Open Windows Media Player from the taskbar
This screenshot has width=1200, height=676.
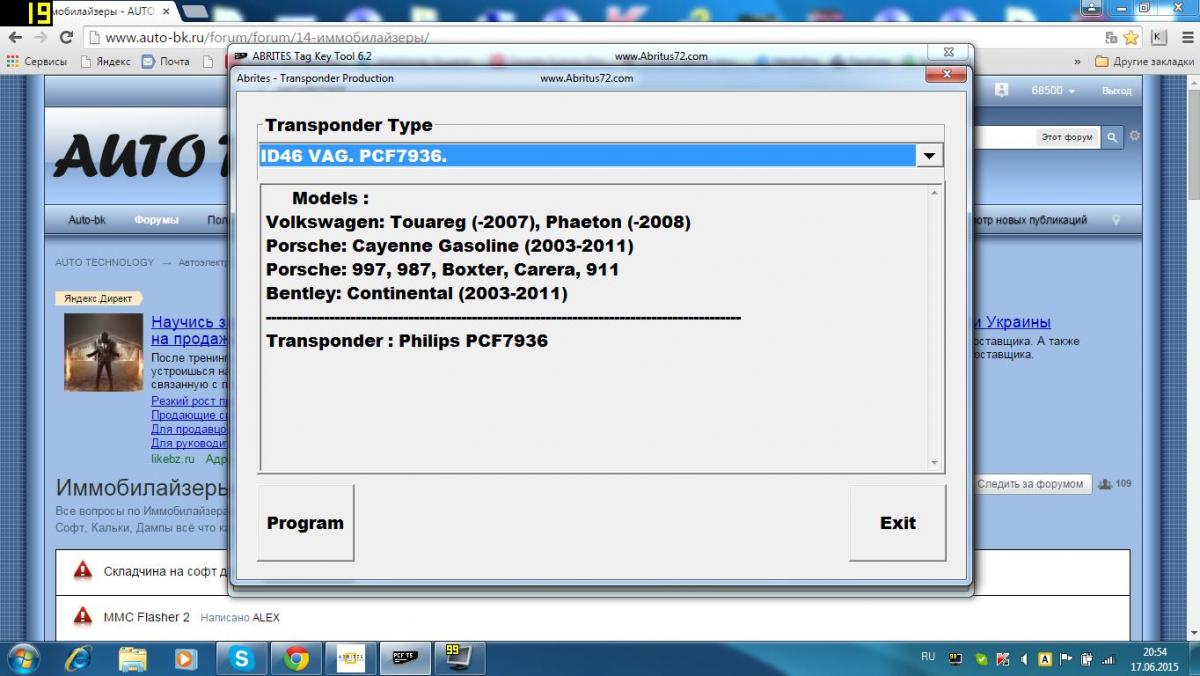(187, 658)
